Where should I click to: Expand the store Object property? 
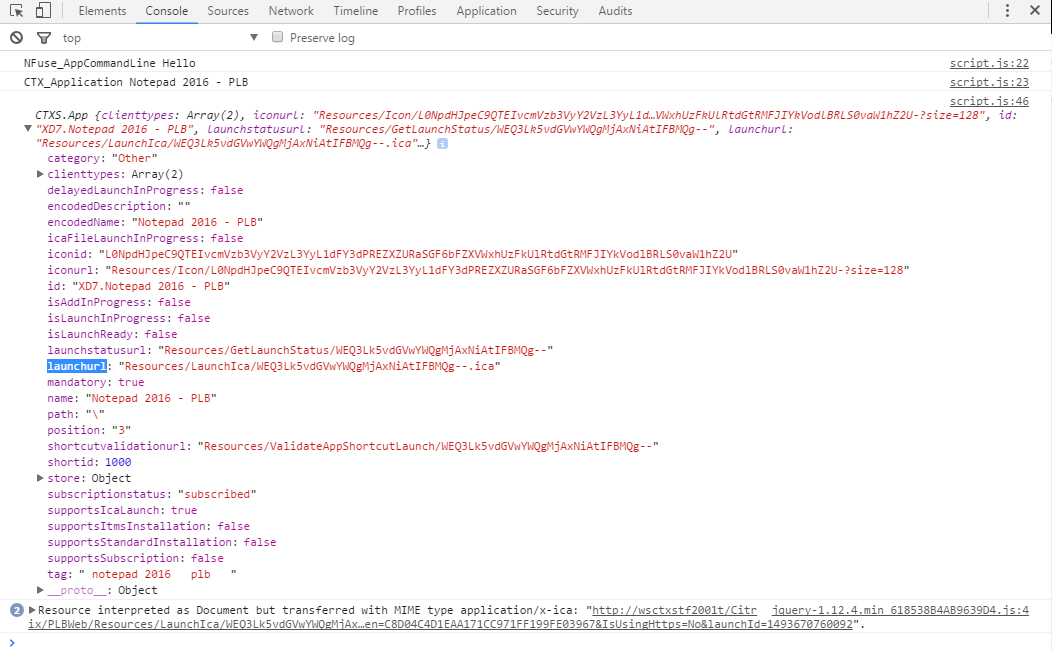coord(41,478)
